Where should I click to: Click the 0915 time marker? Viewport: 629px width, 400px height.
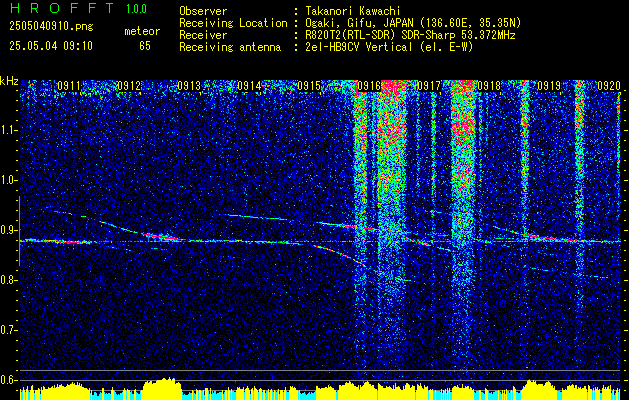(309, 86)
